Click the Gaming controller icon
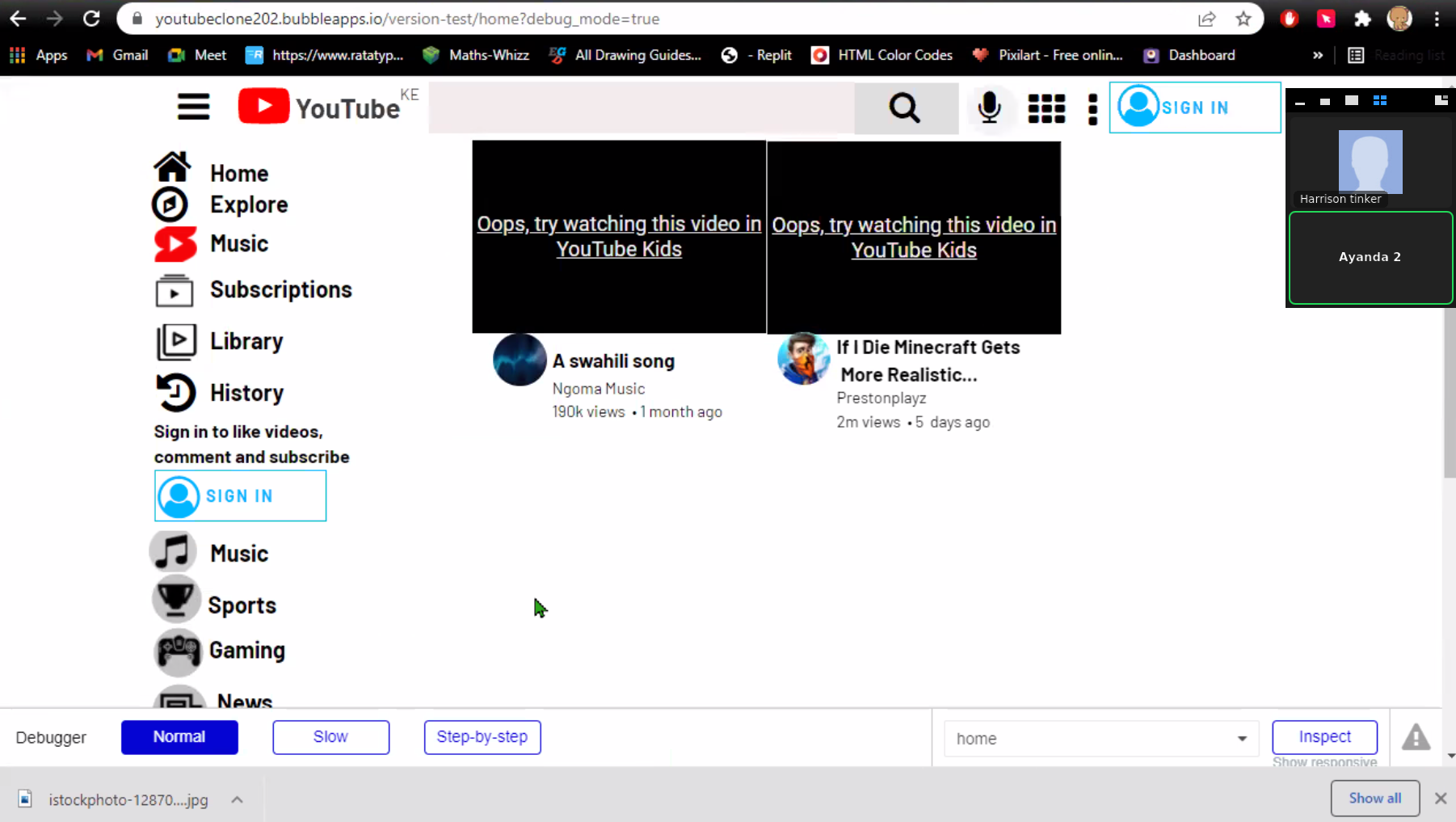This screenshot has width=1456, height=822. (178, 651)
